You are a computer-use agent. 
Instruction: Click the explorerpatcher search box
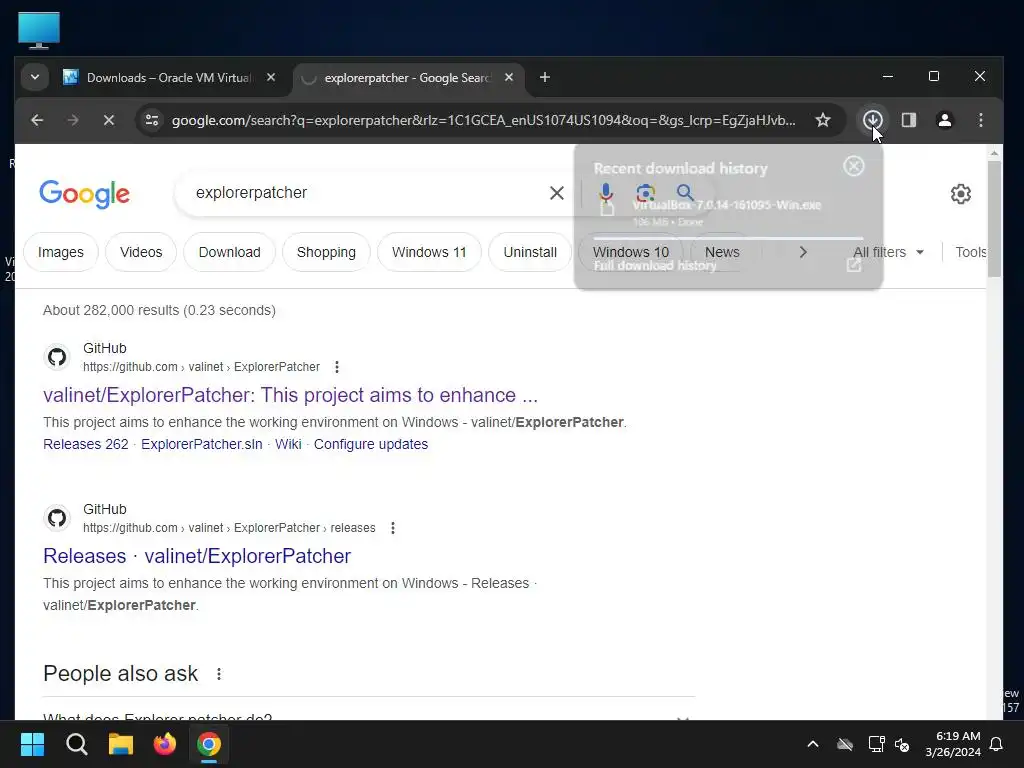[x=366, y=193]
